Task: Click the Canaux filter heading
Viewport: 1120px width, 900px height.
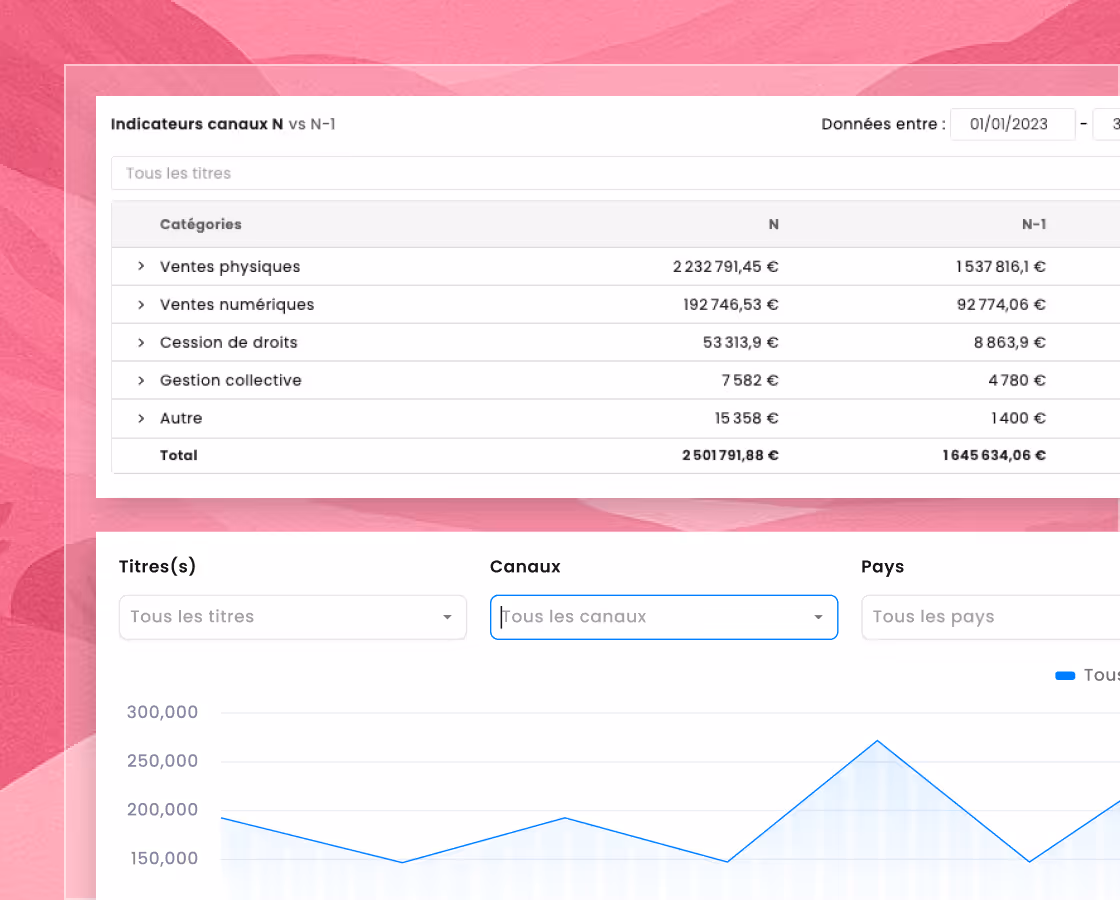Action: tap(525, 566)
